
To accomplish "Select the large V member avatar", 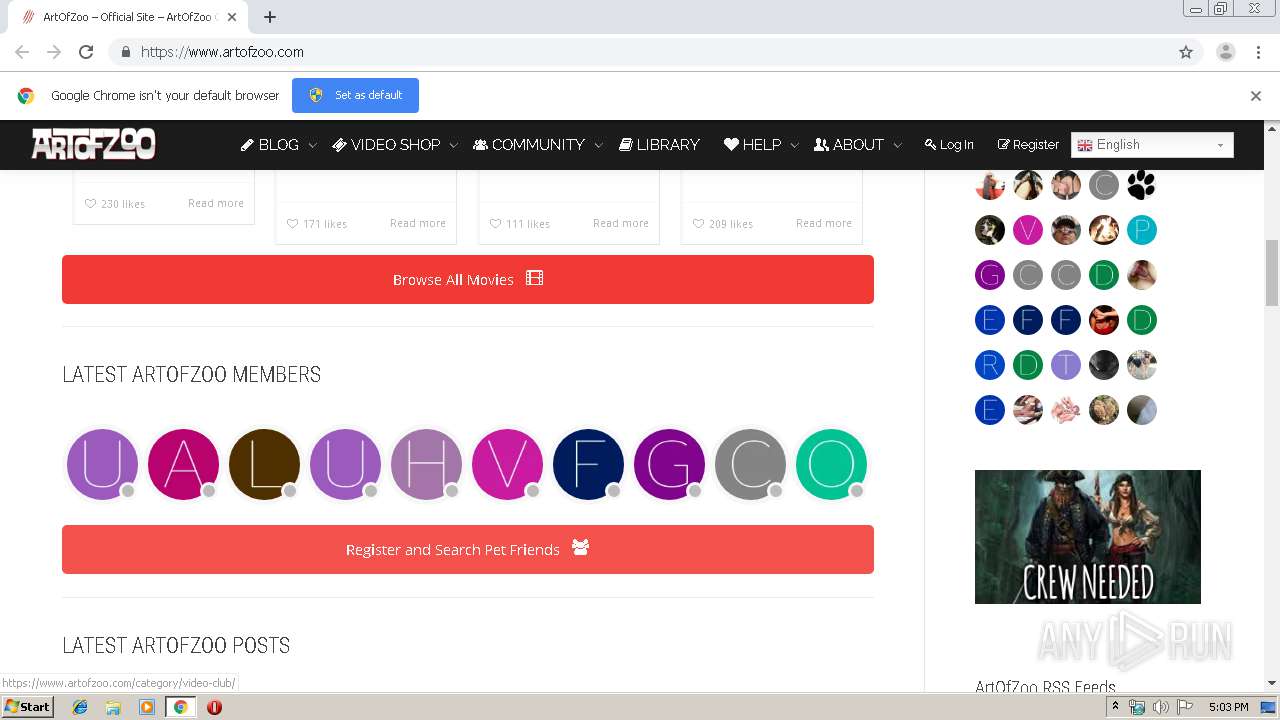I will (x=507, y=464).
